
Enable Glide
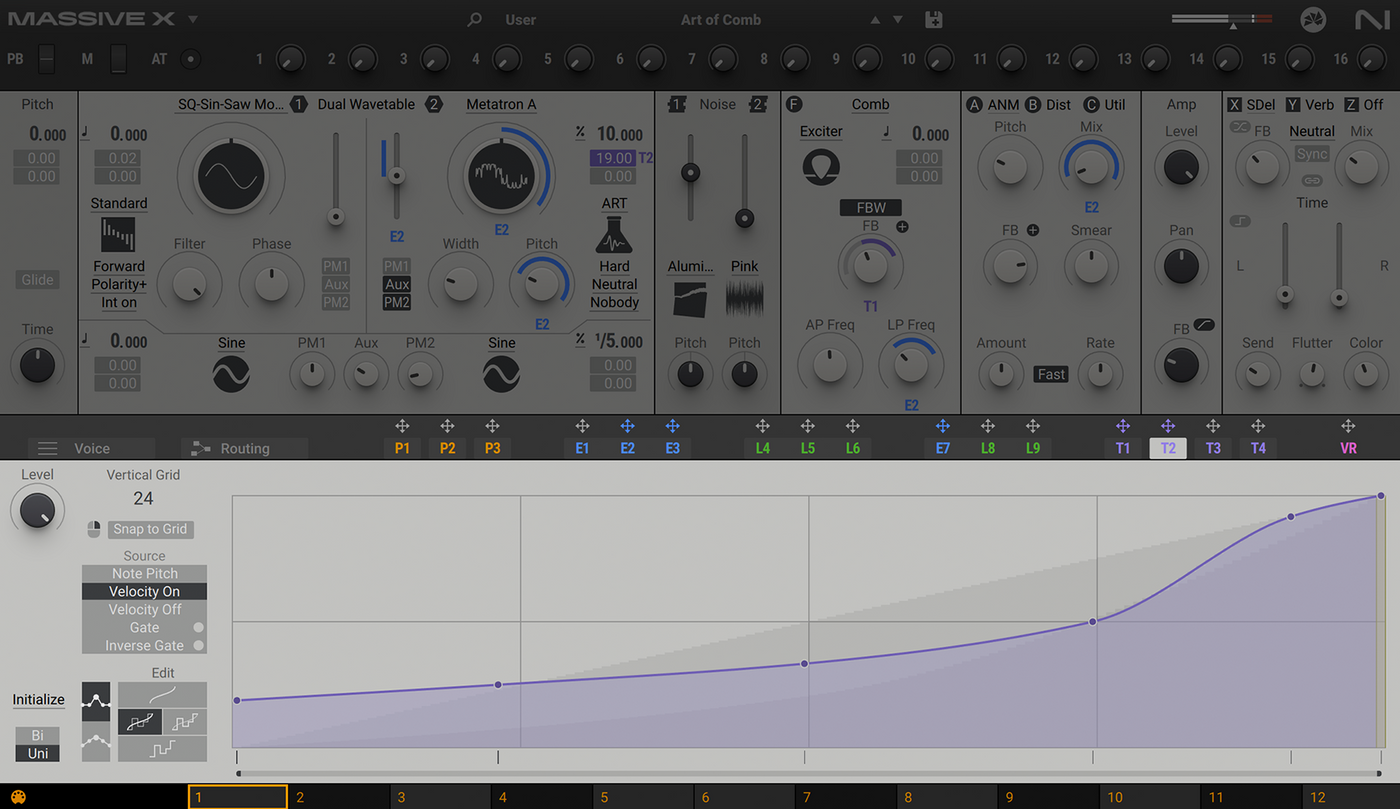click(x=38, y=280)
